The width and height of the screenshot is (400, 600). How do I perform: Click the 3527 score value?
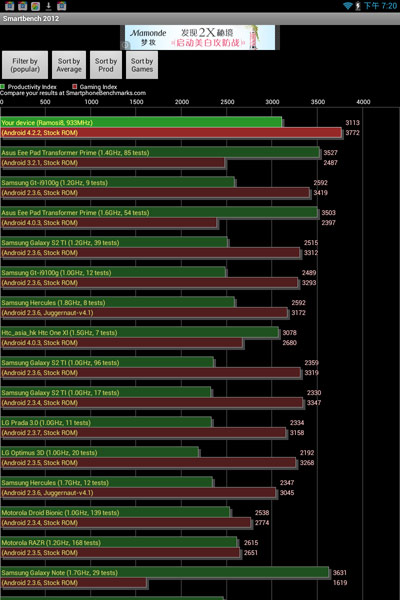point(330,152)
